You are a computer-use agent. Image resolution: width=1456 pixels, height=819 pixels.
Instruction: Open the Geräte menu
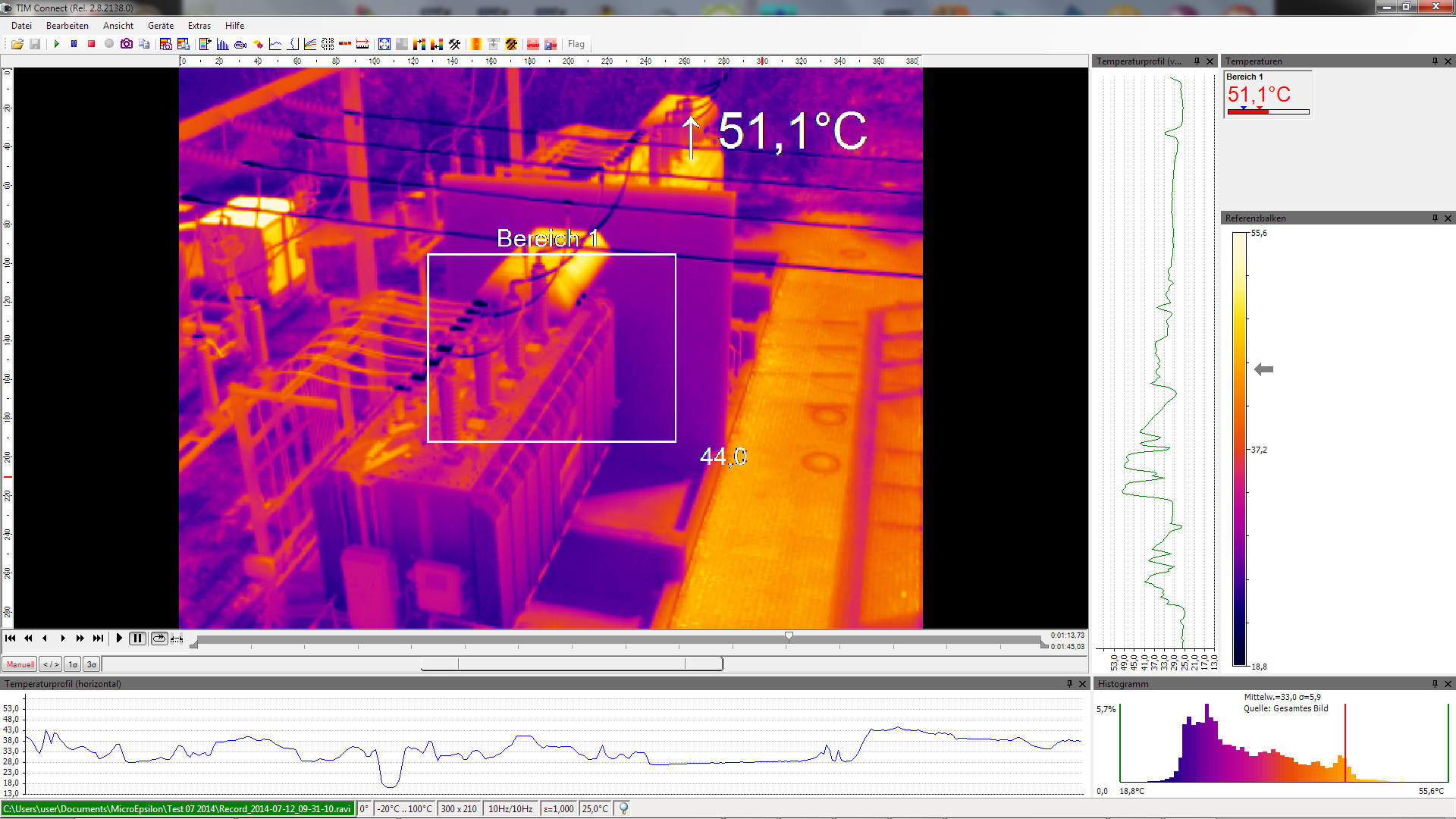[x=161, y=26]
